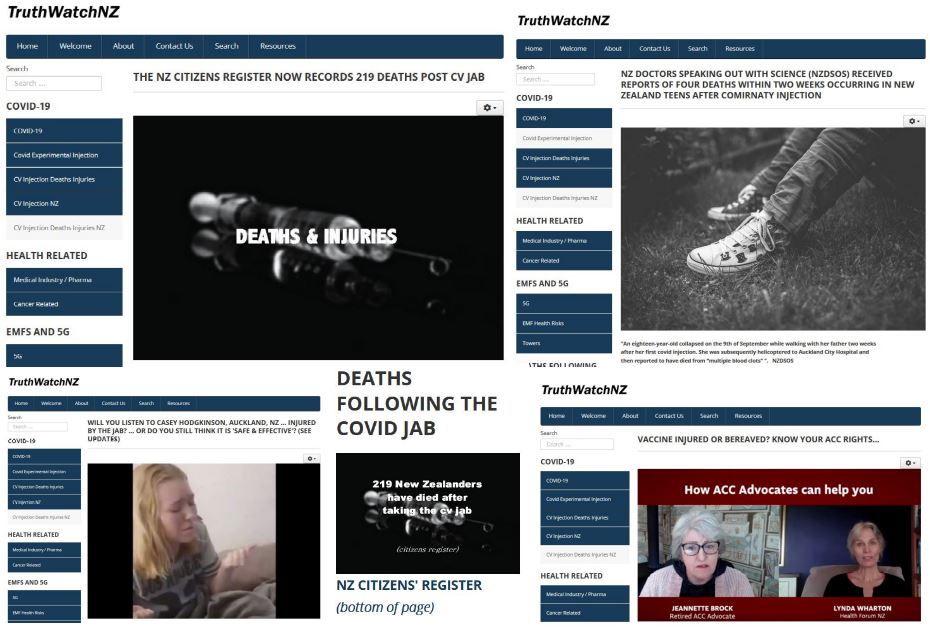Open CV Injection Deaths Injuries on the NZDSOS article page
This screenshot has width=930, height=630.
[x=564, y=158]
